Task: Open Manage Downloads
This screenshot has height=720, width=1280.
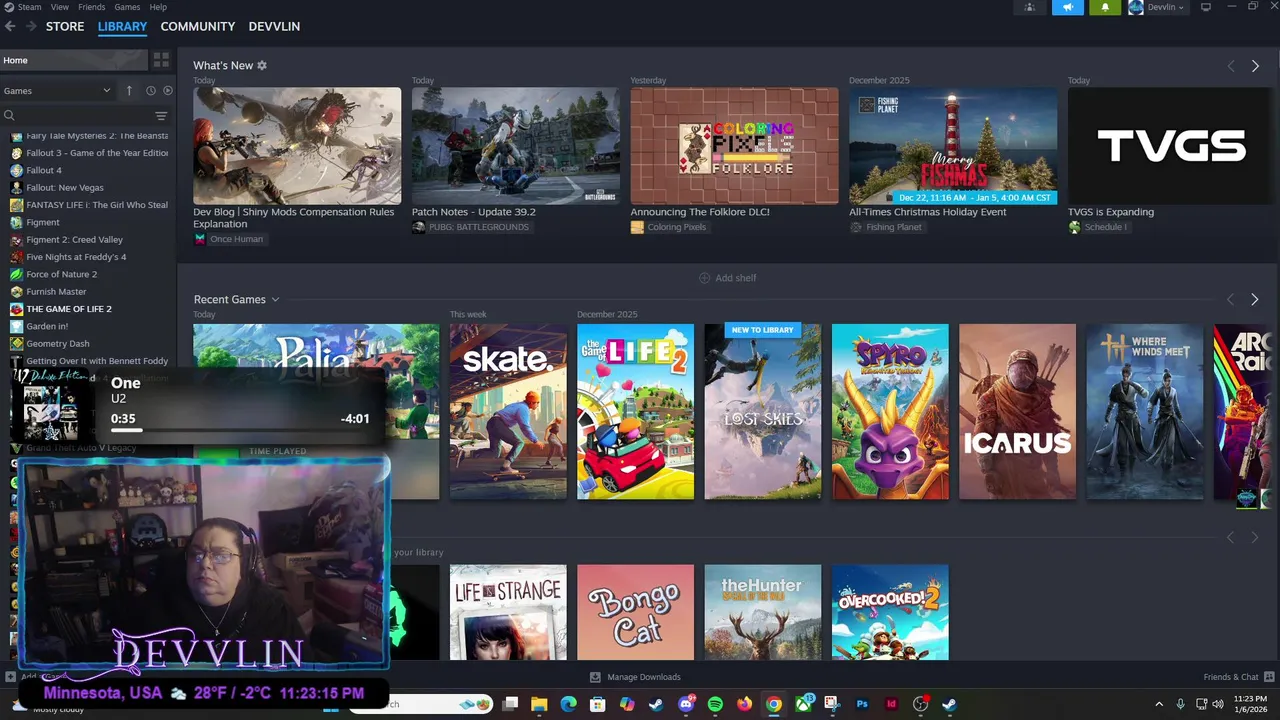Action: pyautogui.click(x=635, y=677)
